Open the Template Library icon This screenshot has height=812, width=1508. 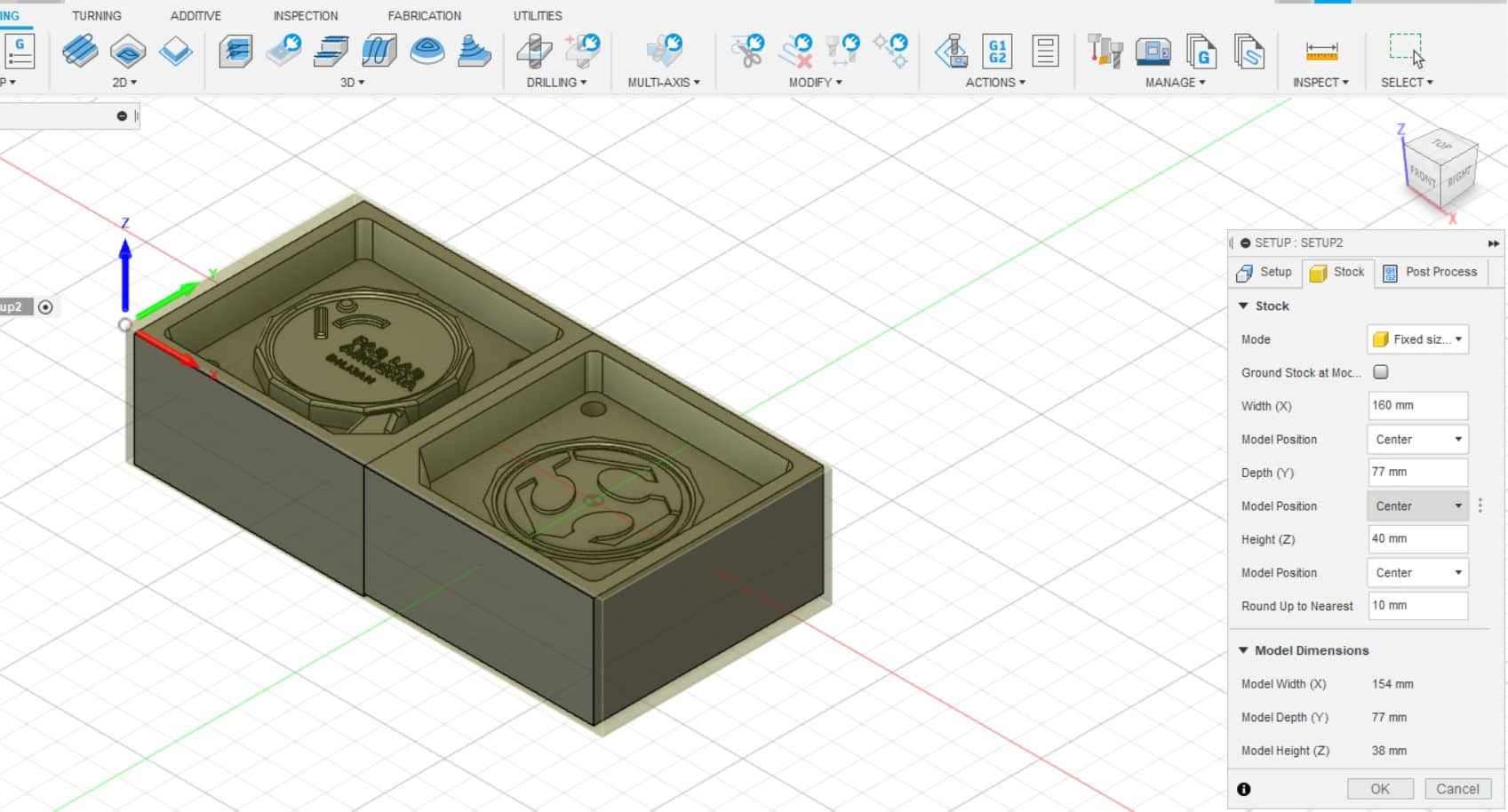tap(1249, 51)
